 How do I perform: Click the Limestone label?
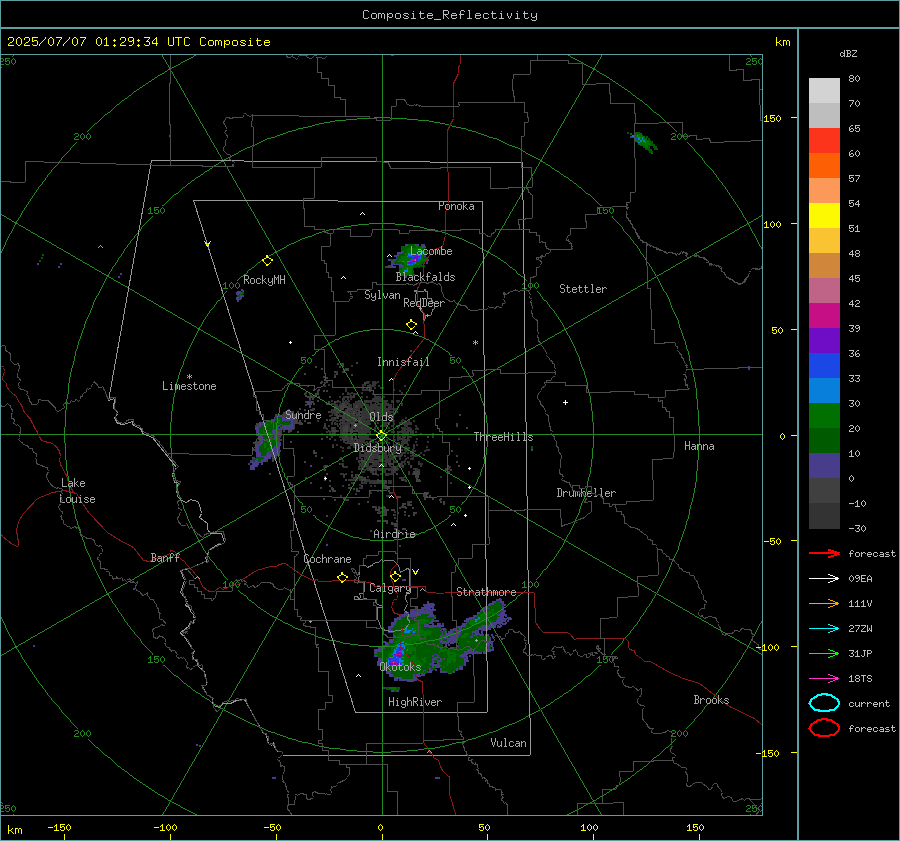[189, 386]
